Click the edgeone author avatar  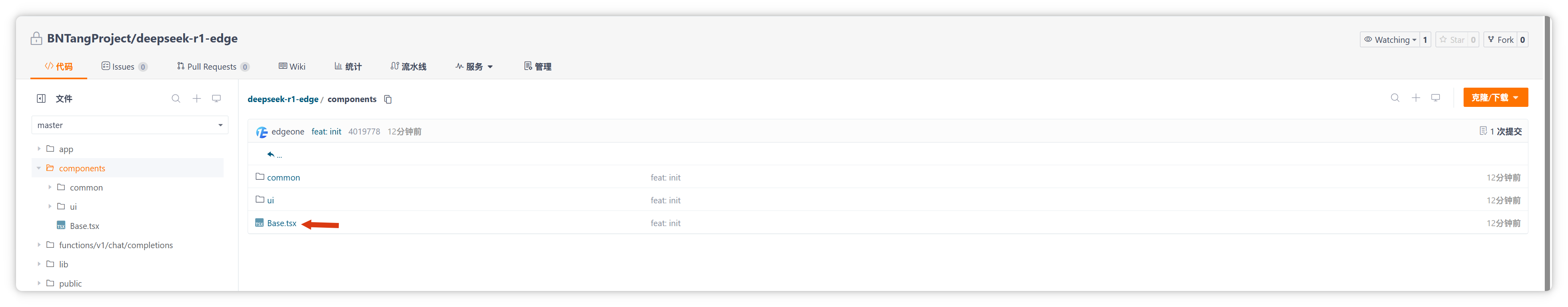click(262, 132)
